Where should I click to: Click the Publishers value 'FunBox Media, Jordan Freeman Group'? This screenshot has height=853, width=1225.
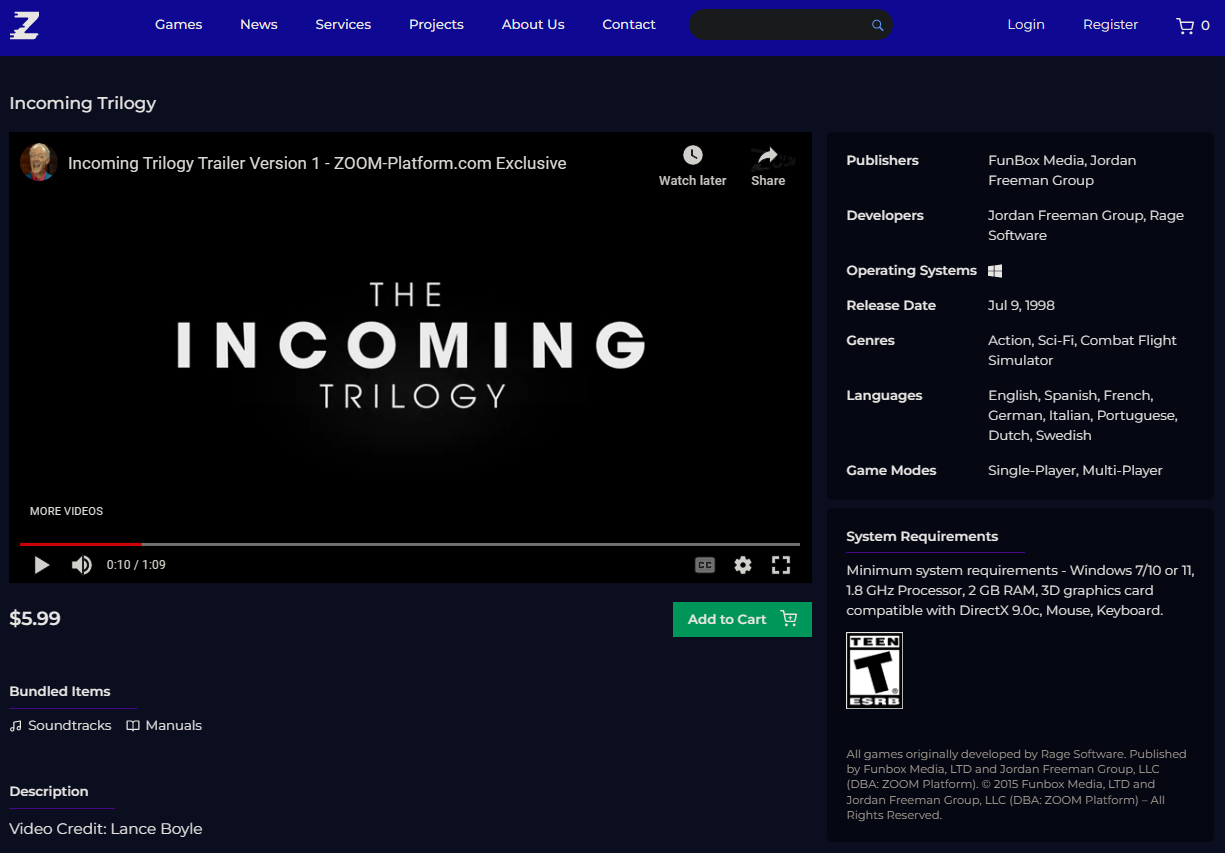click(1062, 170)
